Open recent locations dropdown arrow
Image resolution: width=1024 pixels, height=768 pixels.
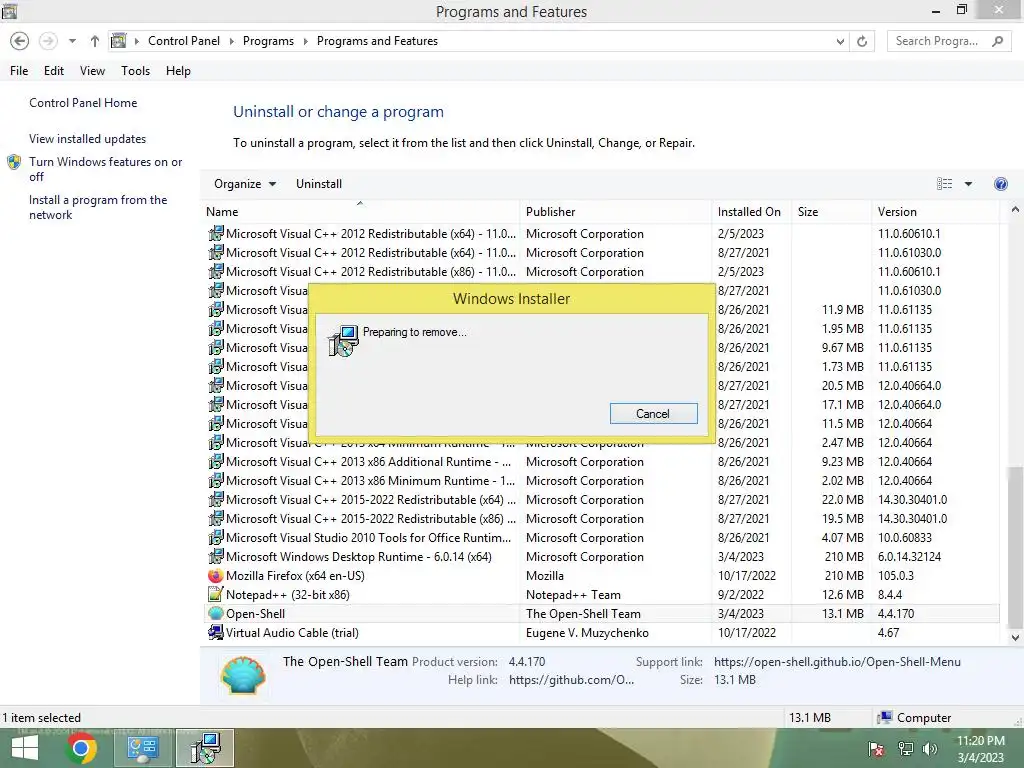pyautogui.click(x=72, y=41)
